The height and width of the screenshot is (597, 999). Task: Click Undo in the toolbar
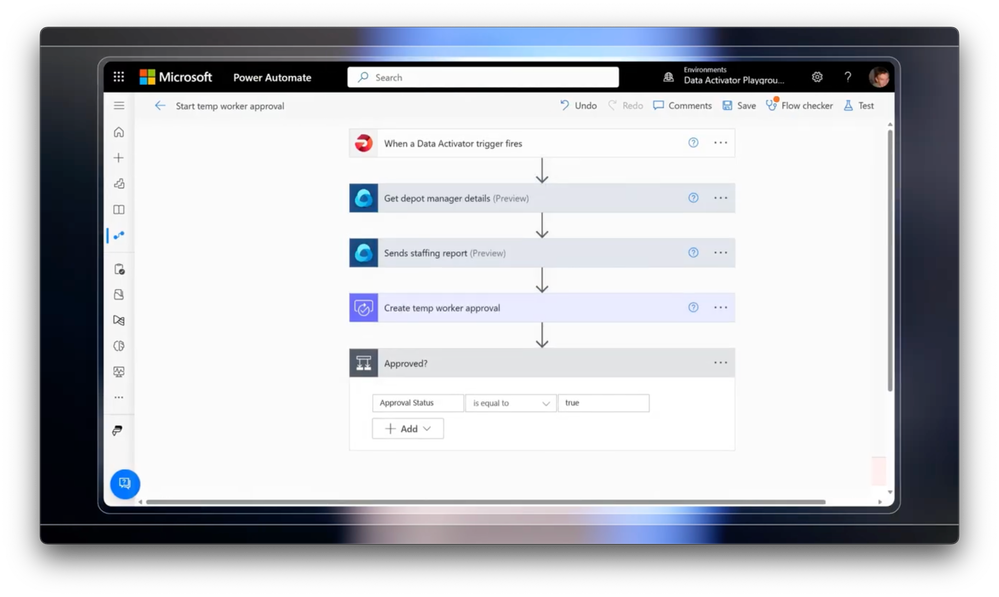(578, 106)
